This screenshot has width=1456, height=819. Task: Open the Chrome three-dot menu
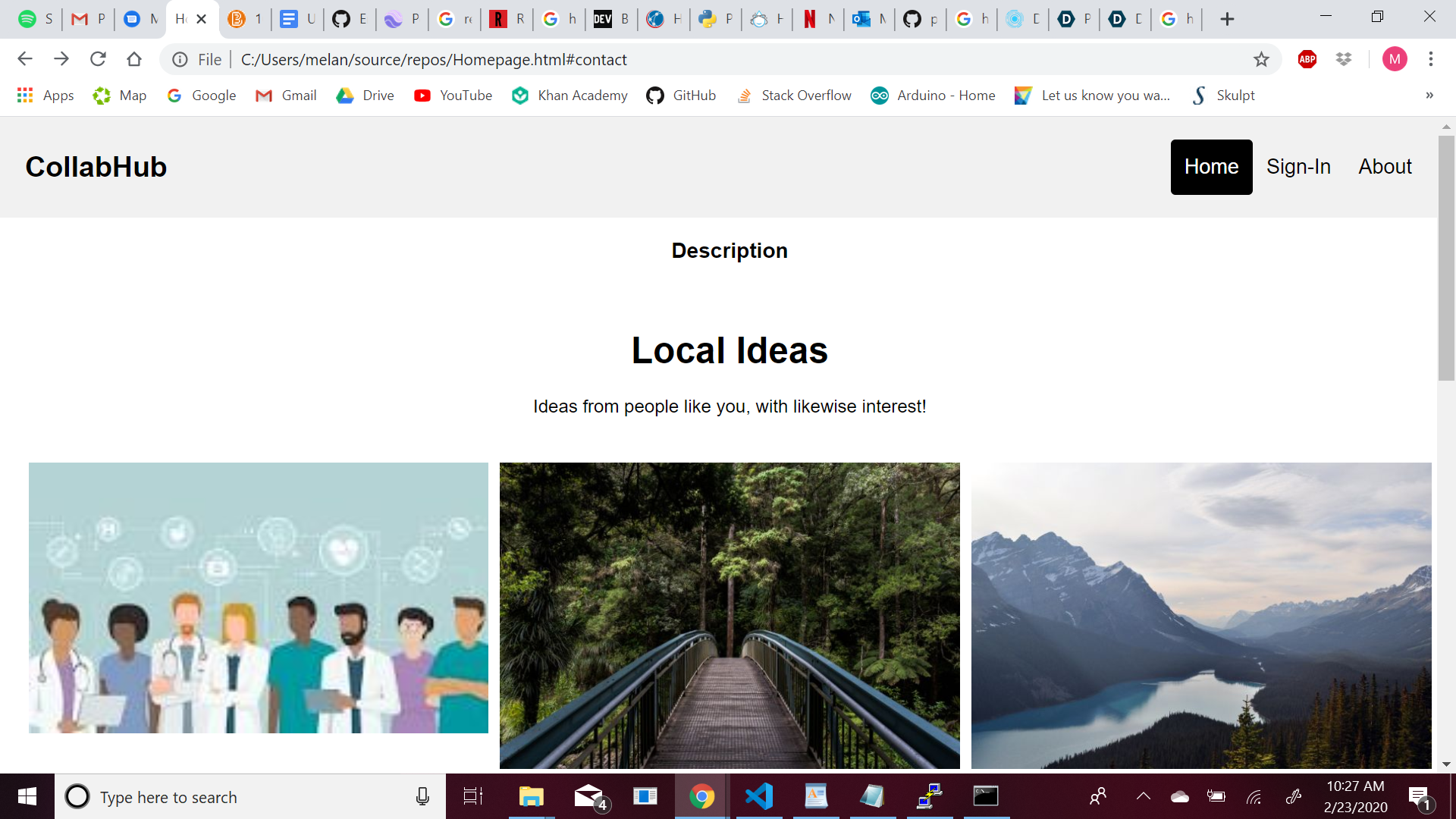pos(1430,59)
